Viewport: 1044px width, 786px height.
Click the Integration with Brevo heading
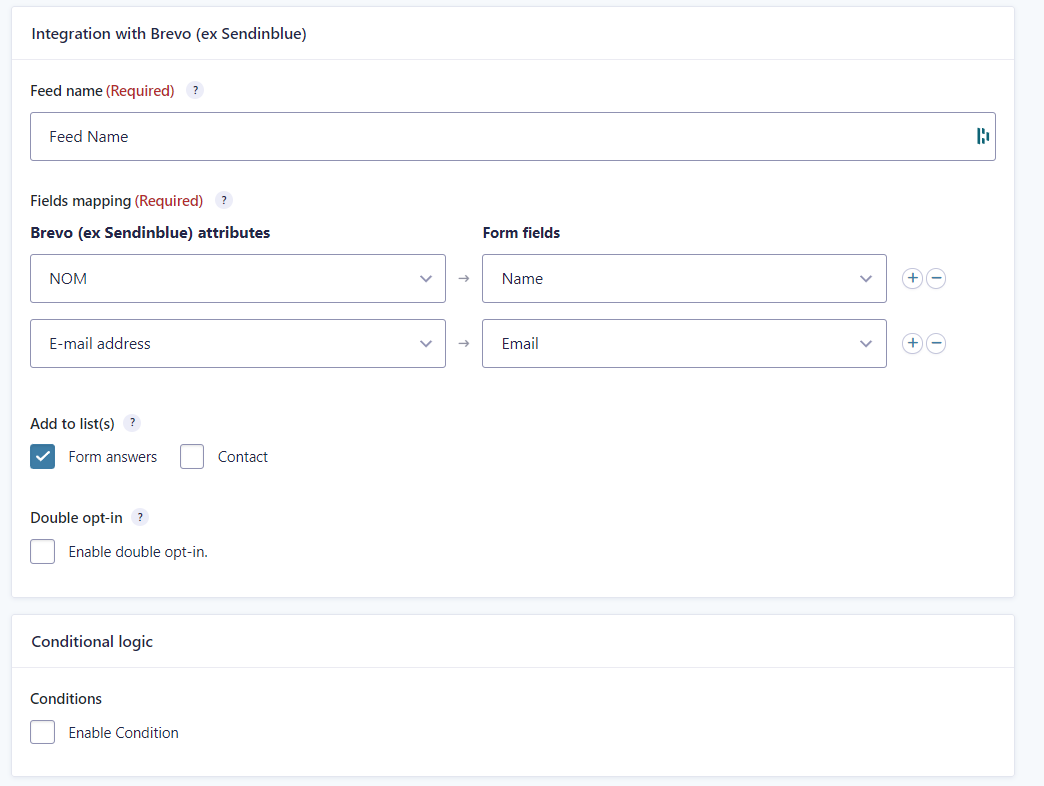click(168, 34)
